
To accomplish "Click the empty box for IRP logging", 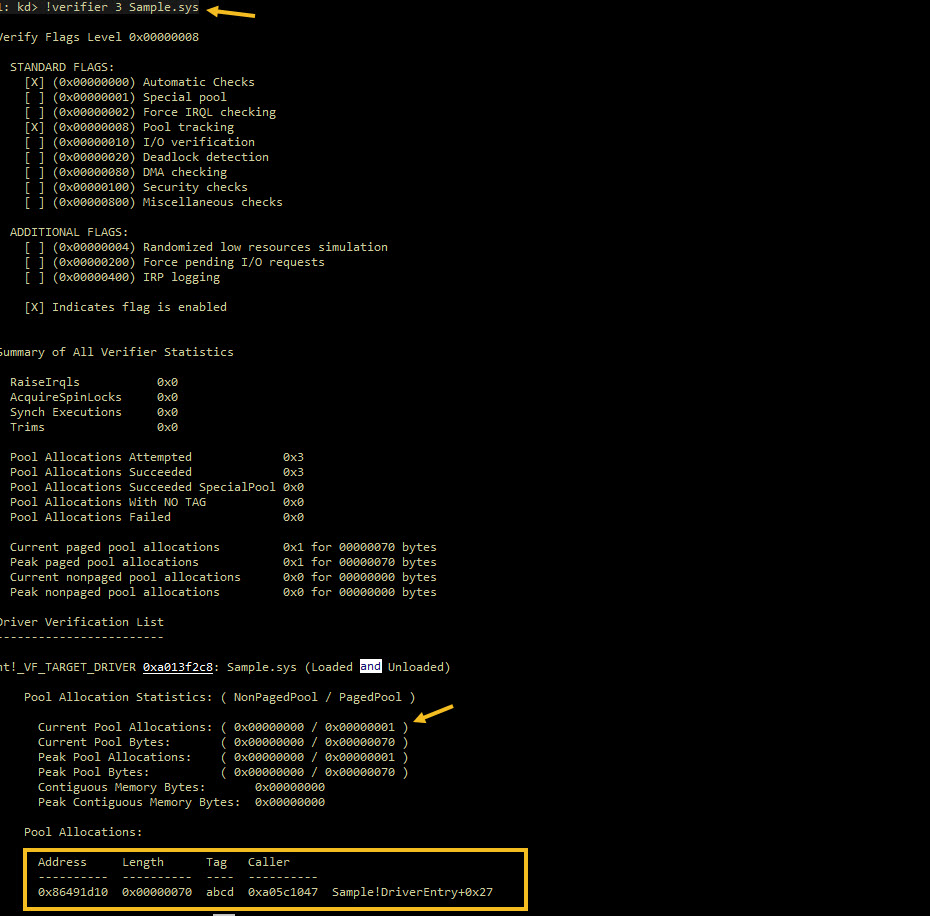I will [x=34, y=277].
